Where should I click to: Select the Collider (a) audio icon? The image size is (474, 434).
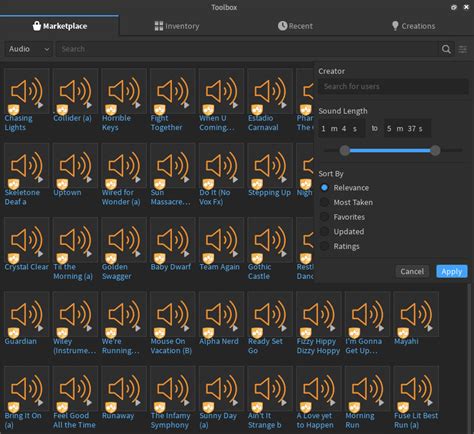click(x=75, y=91)
